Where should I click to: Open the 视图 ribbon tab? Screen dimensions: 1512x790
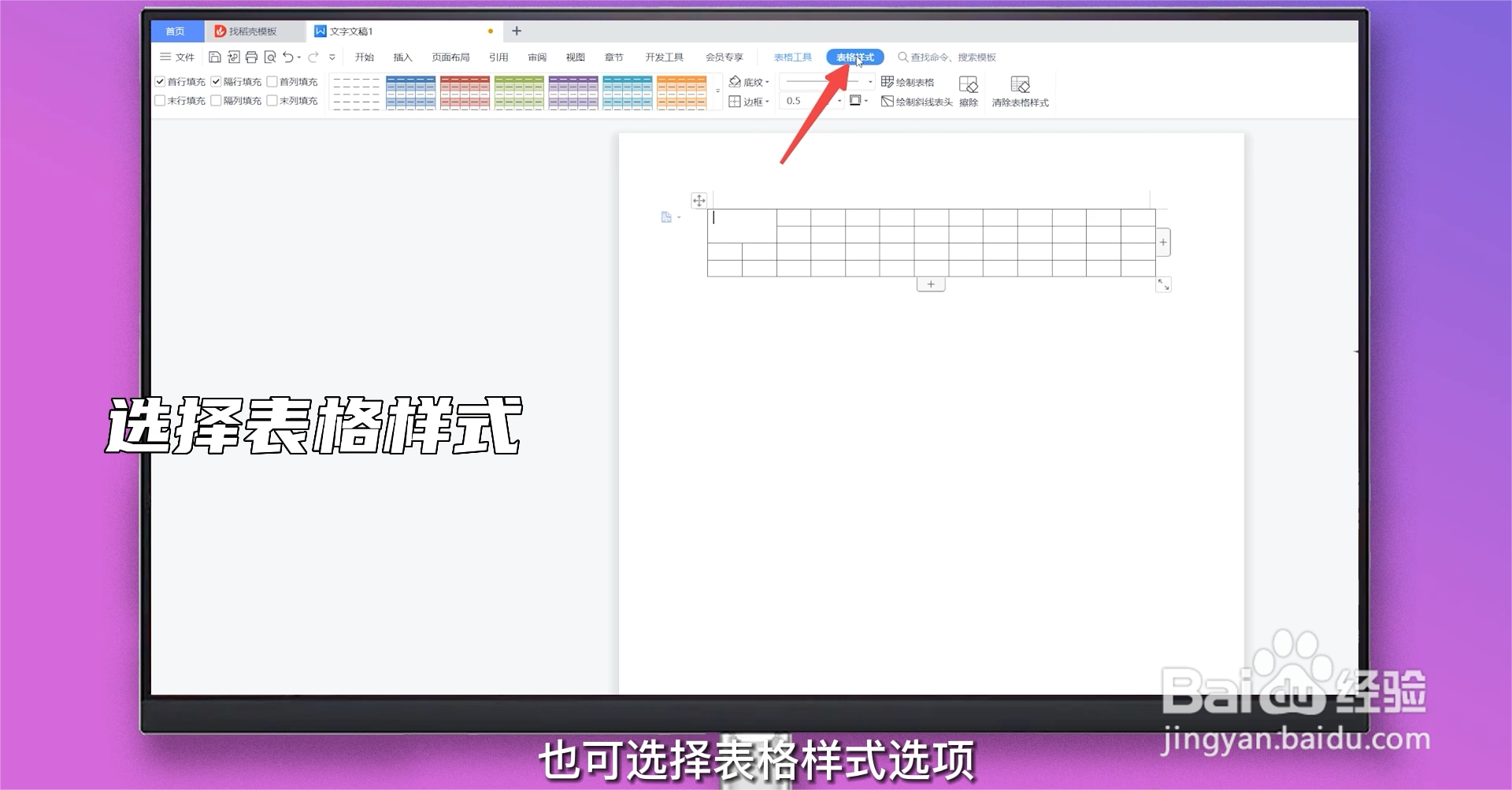coord(576,57)
